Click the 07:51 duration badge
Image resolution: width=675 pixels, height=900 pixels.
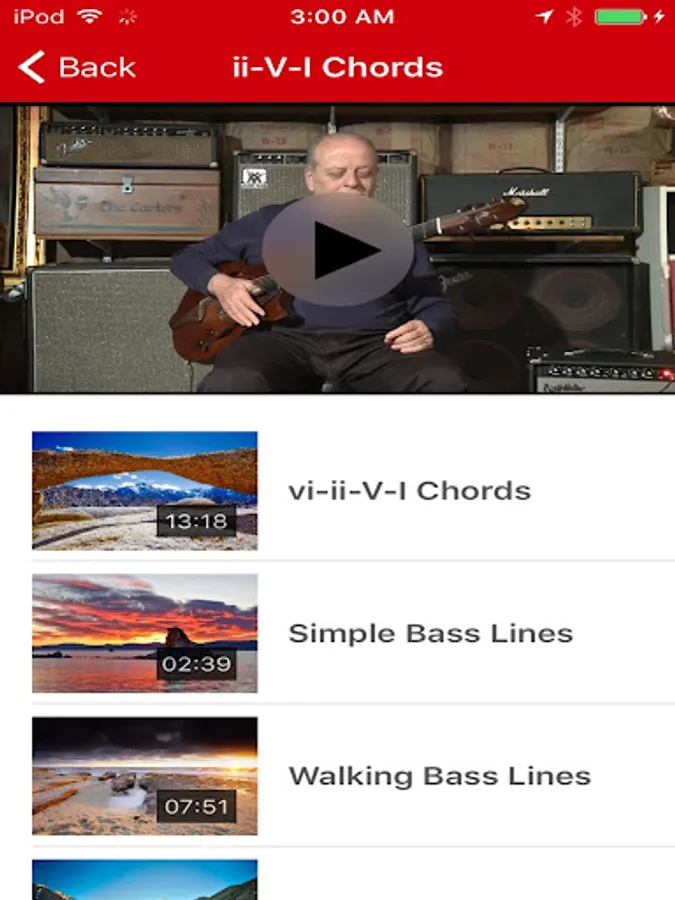tap(196, 806)
